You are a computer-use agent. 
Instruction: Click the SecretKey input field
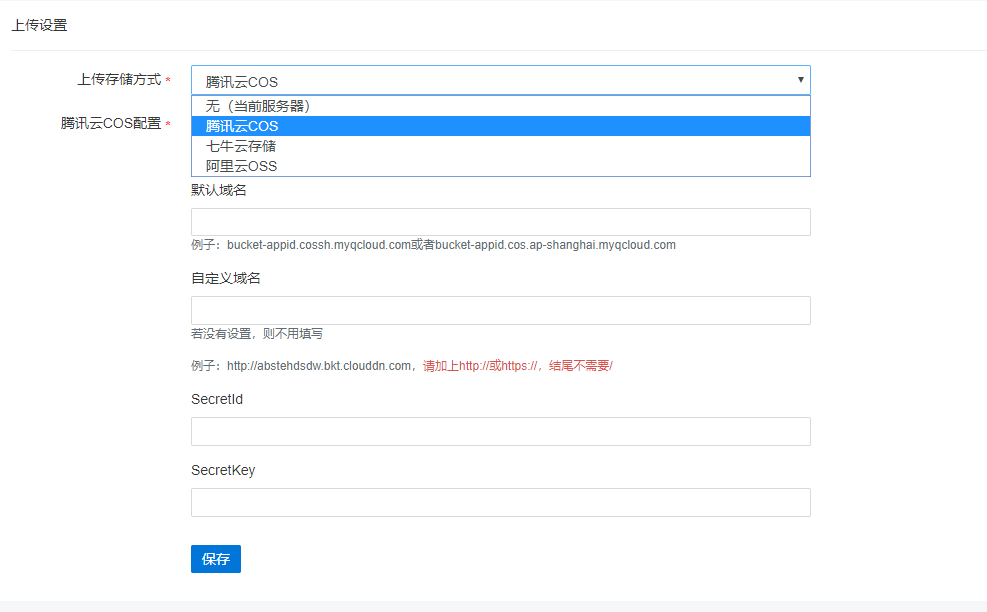[x=500, y=502]
